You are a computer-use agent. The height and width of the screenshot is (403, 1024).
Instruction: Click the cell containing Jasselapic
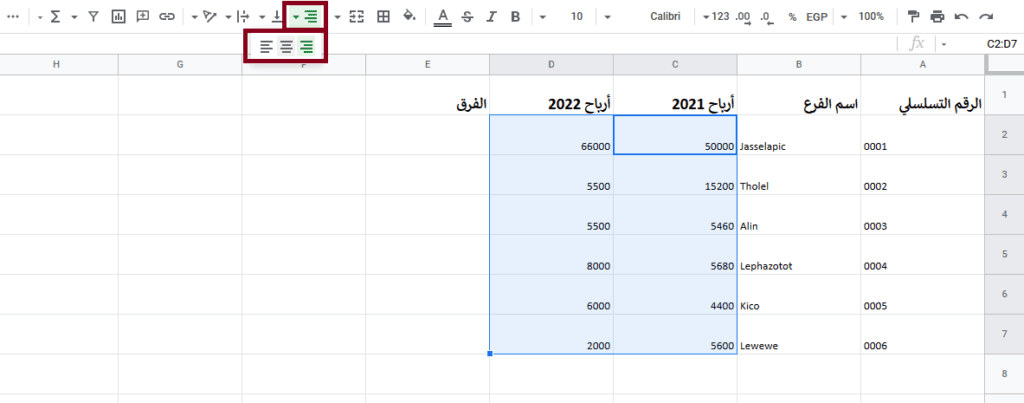(799, 135)
